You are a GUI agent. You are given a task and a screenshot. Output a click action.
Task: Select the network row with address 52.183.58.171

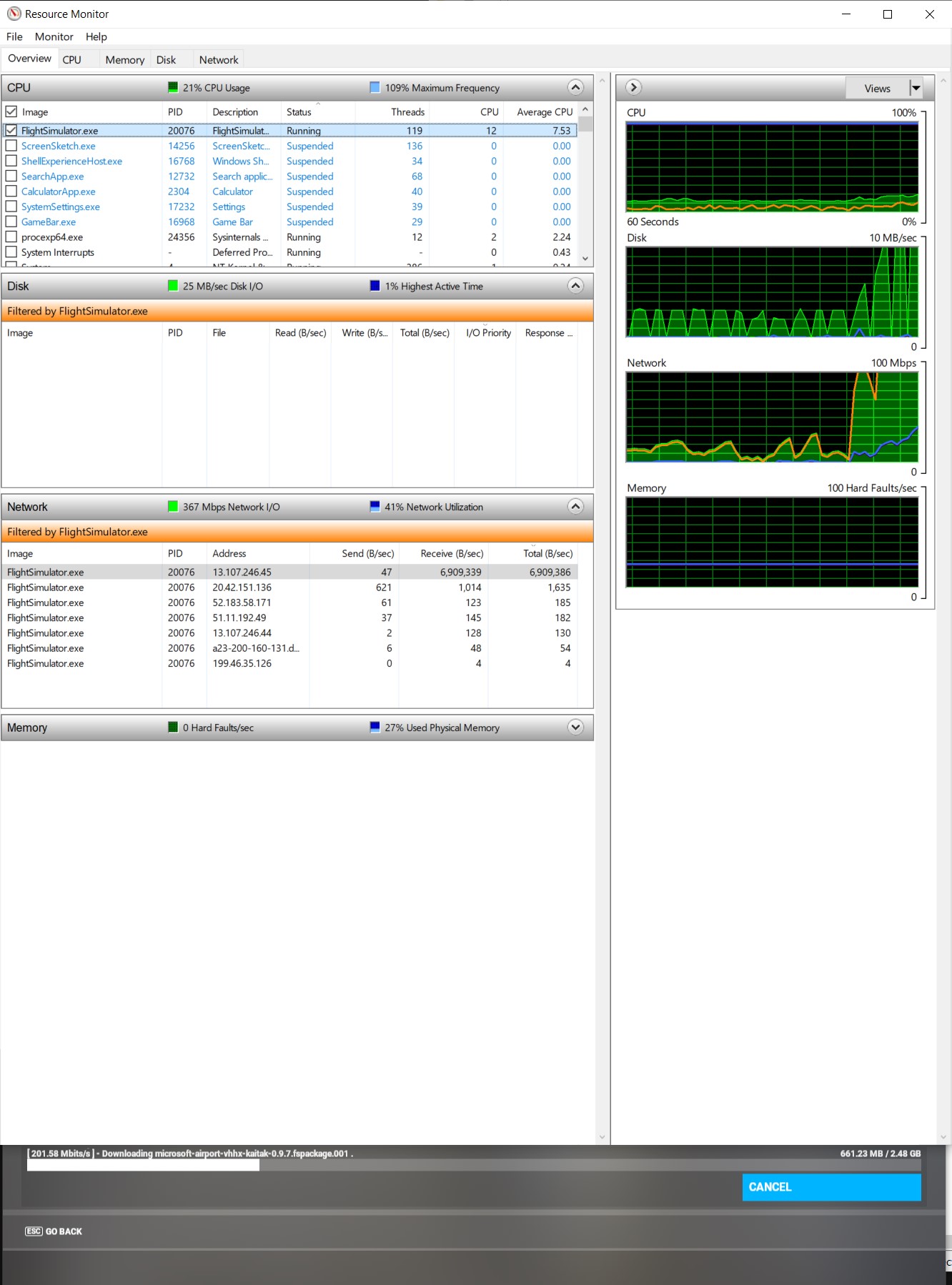pos(289,602)
